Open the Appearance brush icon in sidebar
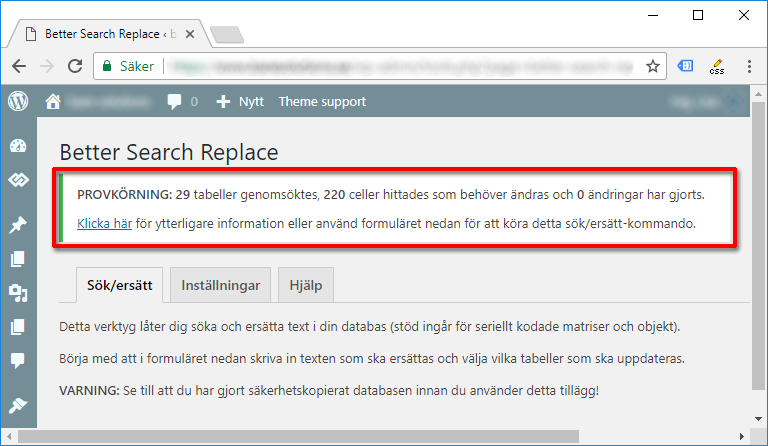This screenshot has height=446, width=768. click(17, 405)
